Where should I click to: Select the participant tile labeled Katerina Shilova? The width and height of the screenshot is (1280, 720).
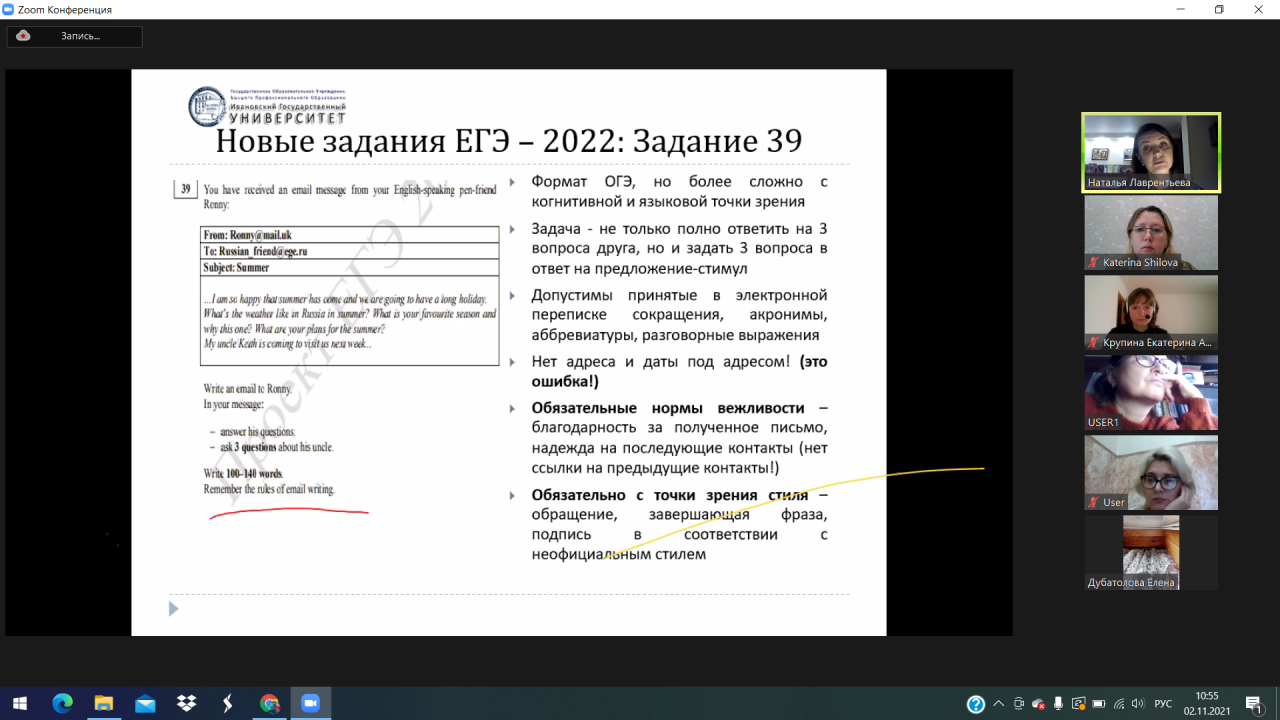coord(1150,232)
